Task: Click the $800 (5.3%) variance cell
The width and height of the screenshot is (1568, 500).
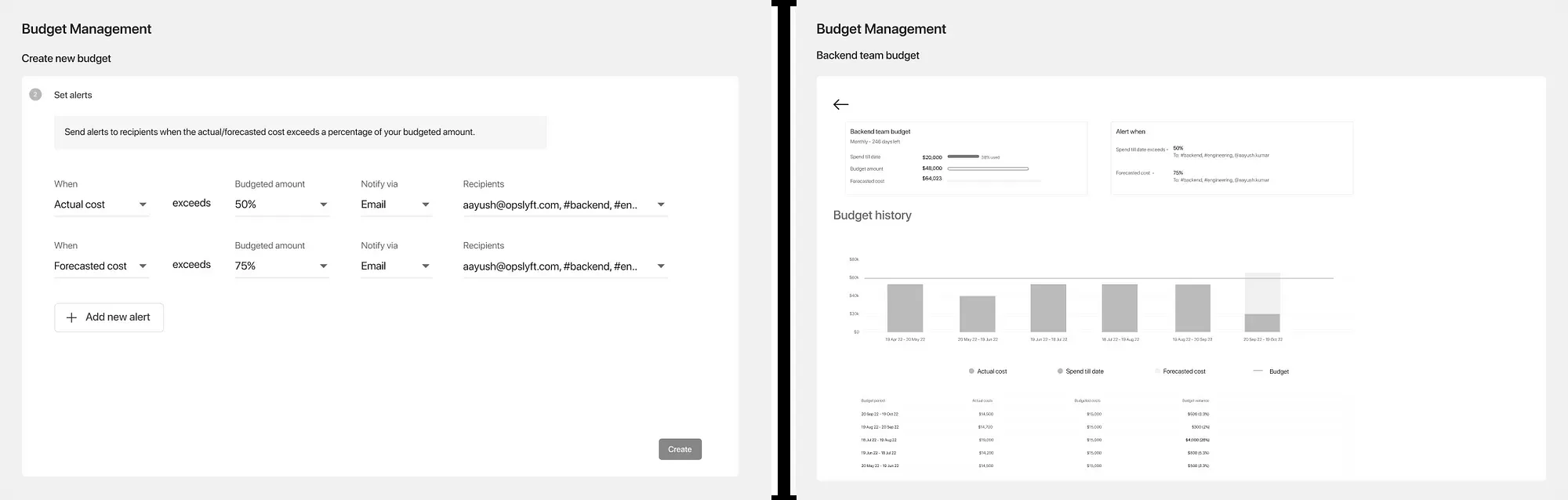Action: [x=1198, y=453]
